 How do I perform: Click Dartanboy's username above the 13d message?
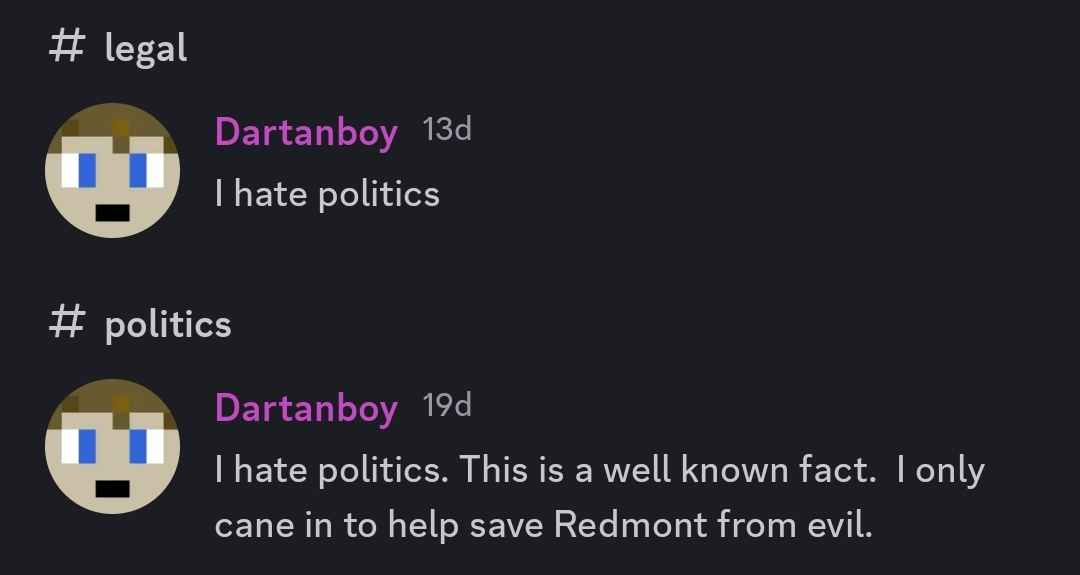tap(306, 131)
